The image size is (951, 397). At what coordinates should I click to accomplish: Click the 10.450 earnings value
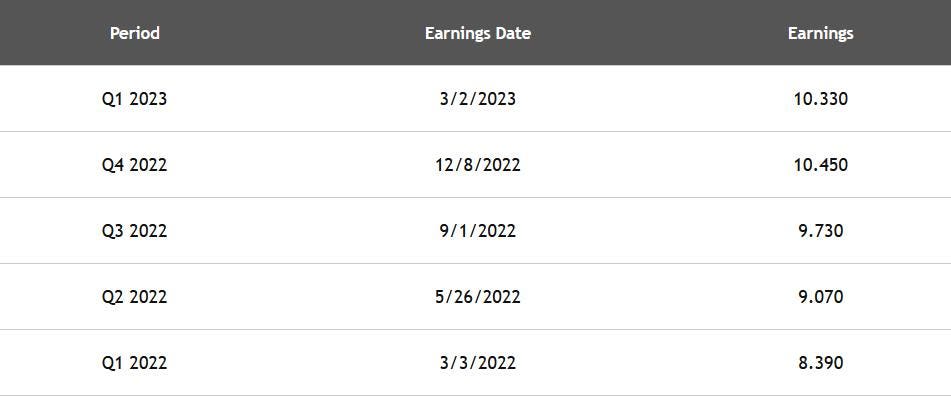821,165
